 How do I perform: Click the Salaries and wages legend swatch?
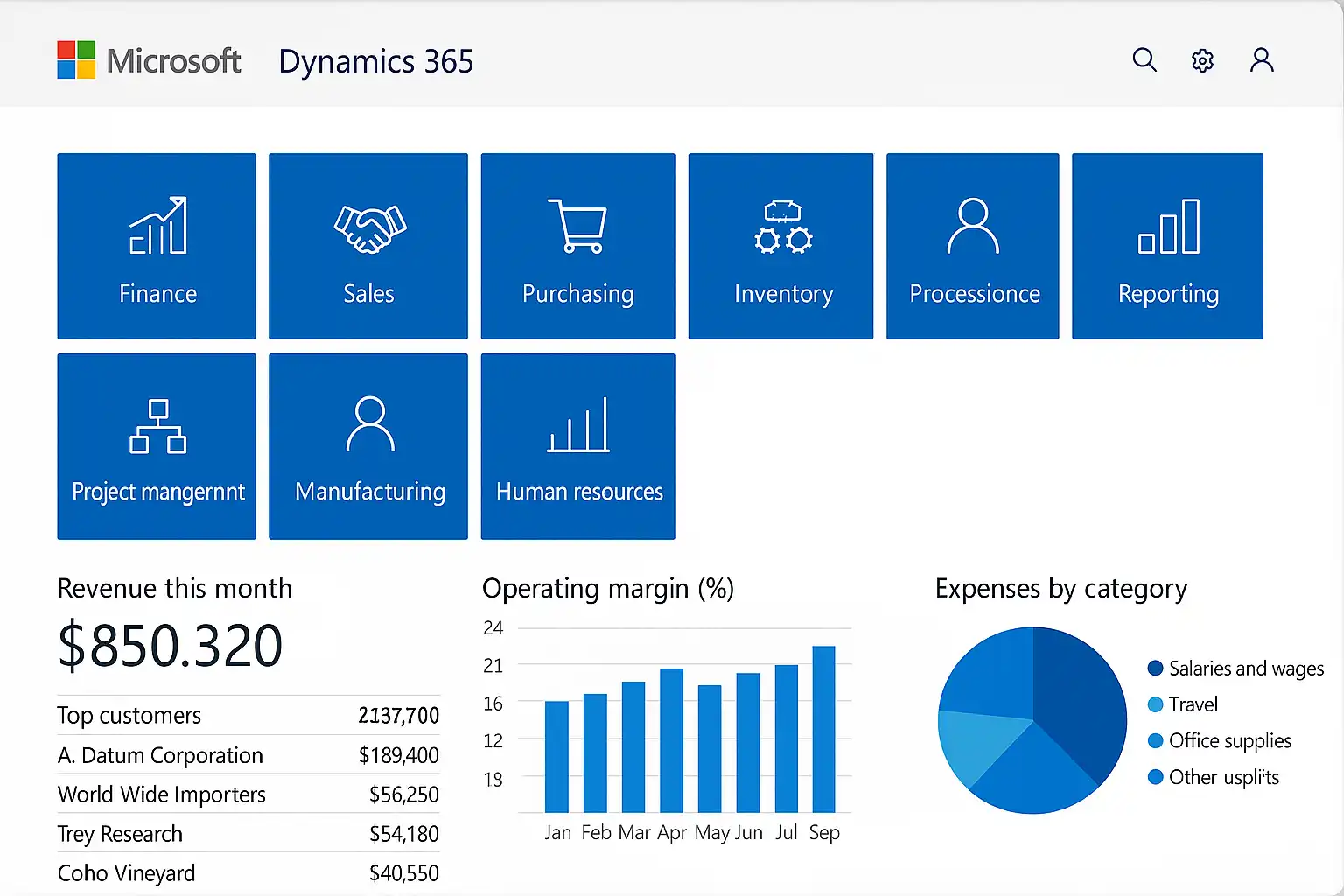tap(1155, 668)
